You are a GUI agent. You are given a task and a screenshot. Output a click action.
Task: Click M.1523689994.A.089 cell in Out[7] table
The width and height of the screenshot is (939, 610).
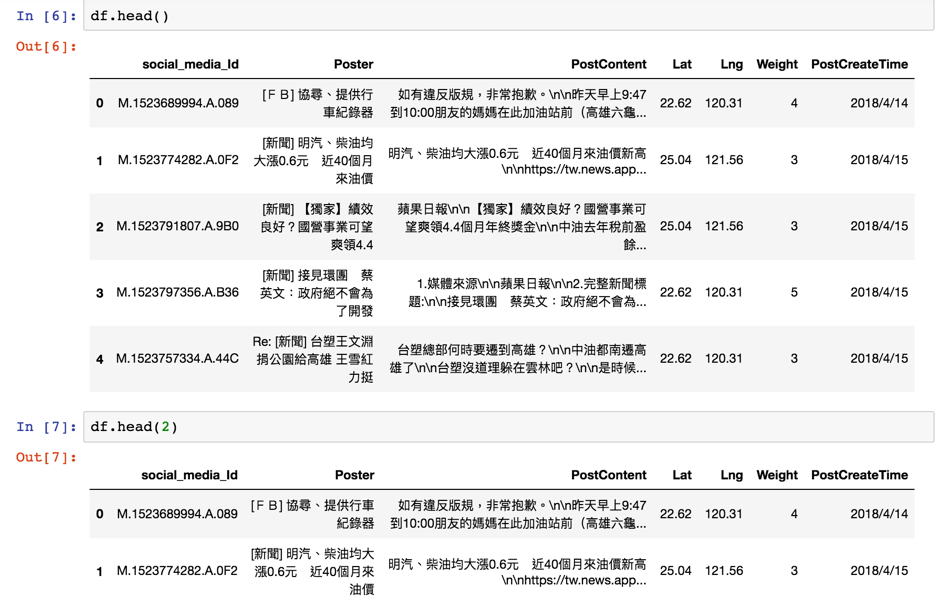coord(177,514)
